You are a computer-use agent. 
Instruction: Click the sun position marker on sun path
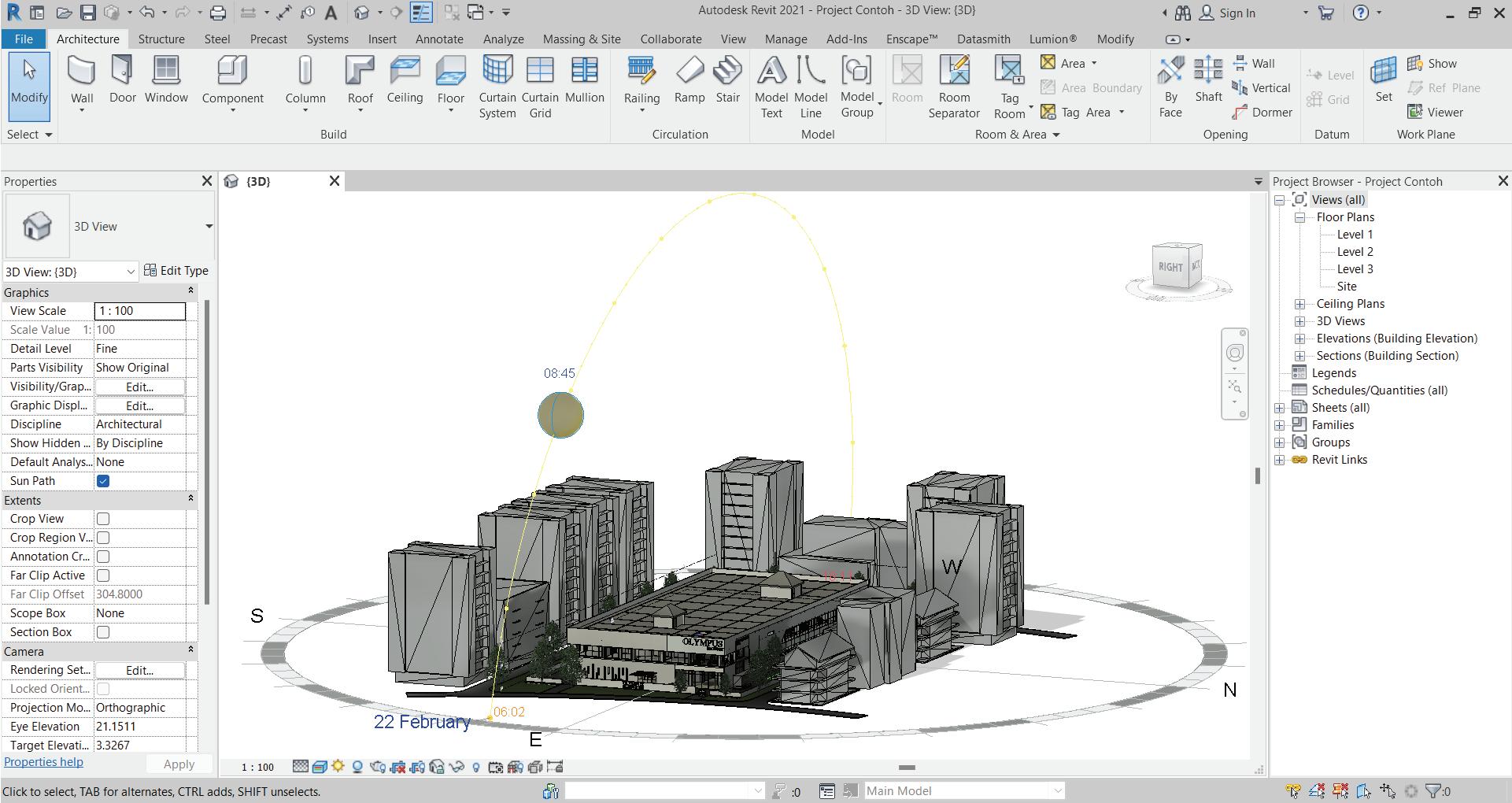tap(560, 415)
